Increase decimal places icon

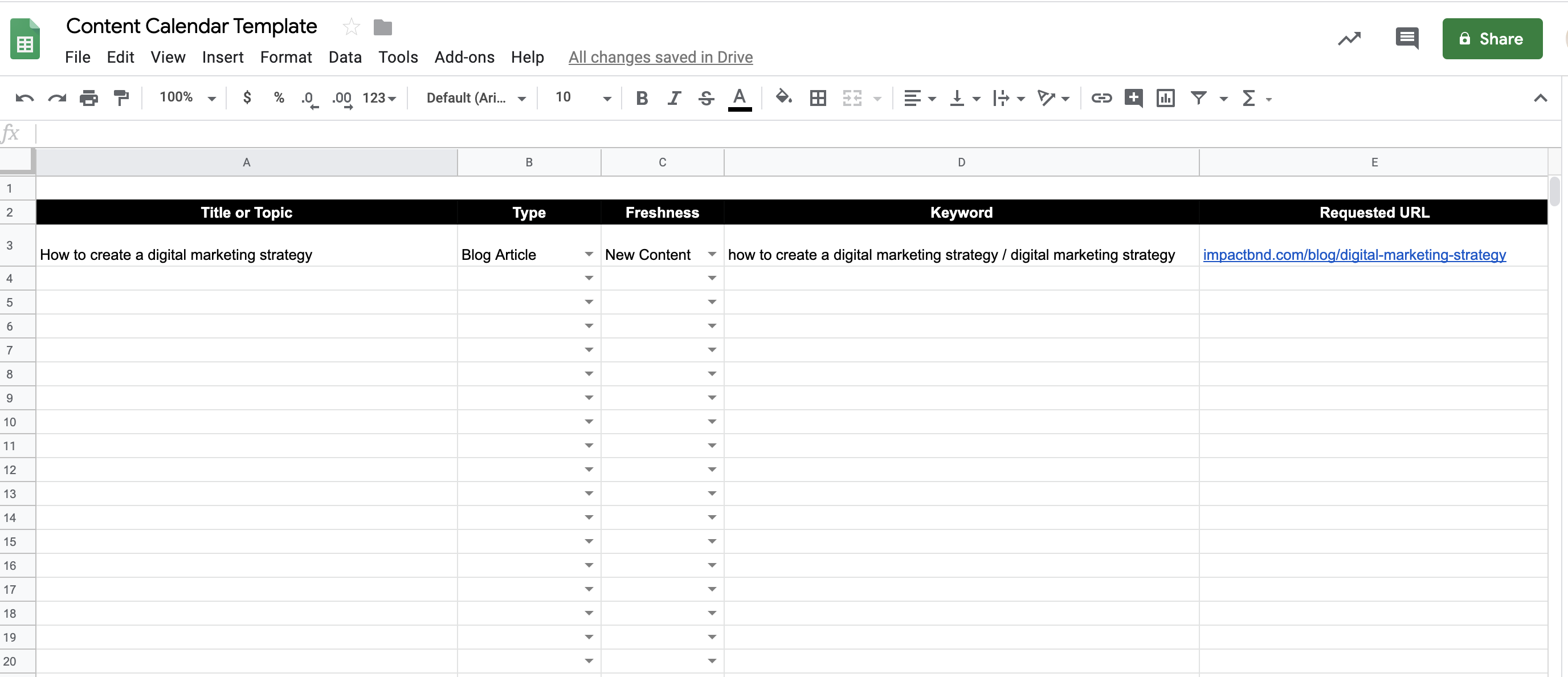click(342, 99)
